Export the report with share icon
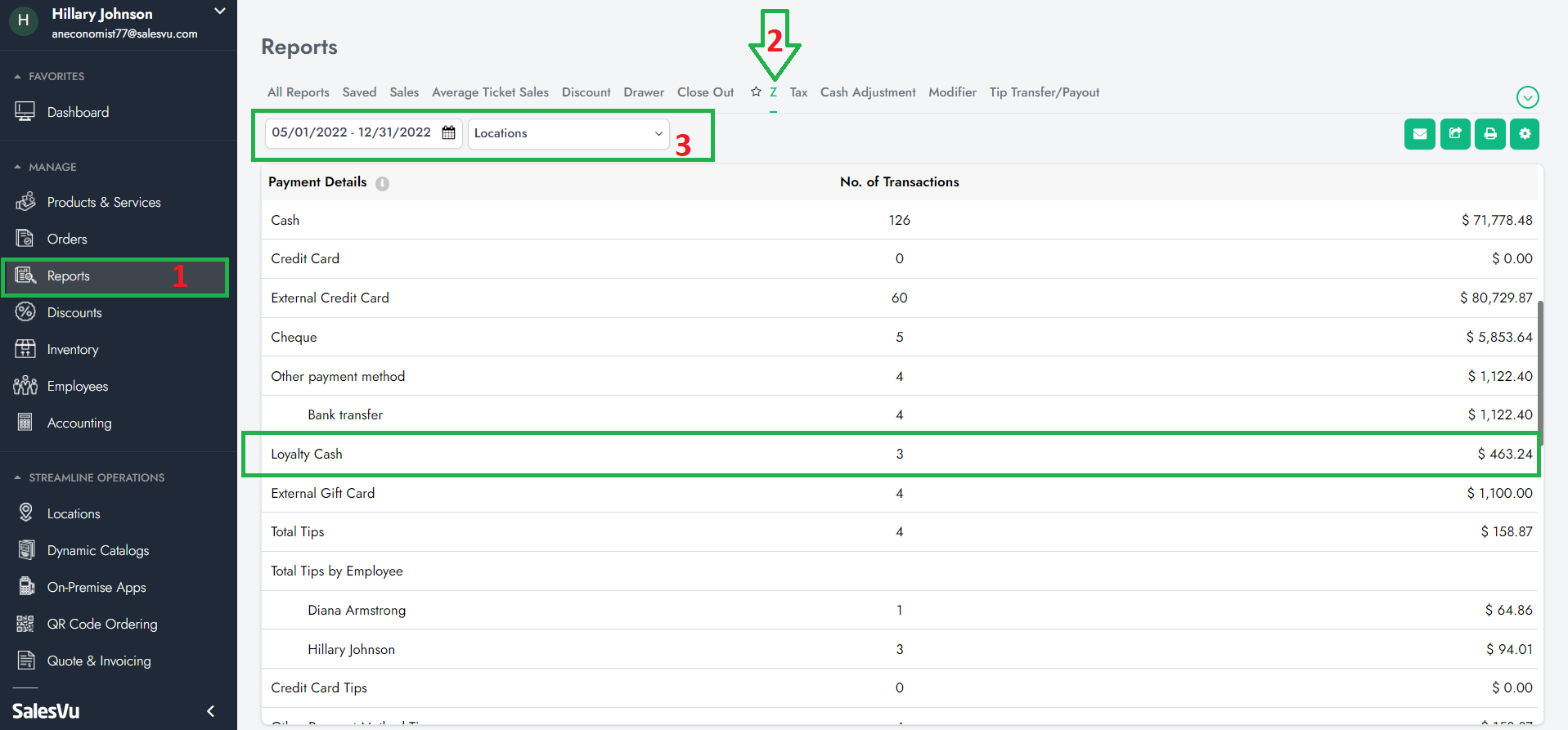Screen dimensions: 1568x730 point(1454,134)
